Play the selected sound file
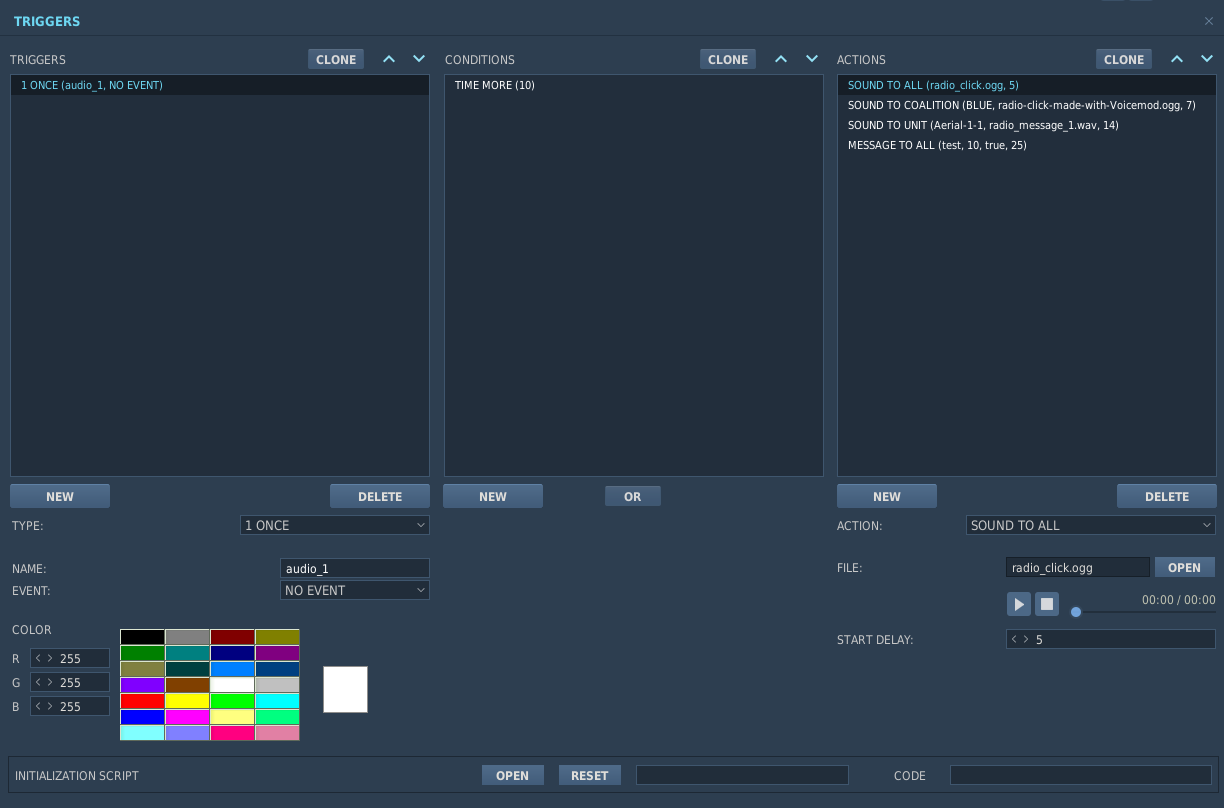 click(x=1019, y=604)
